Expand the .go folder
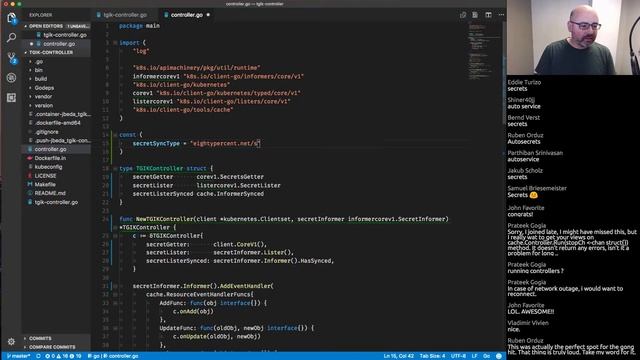 (57, 62)
